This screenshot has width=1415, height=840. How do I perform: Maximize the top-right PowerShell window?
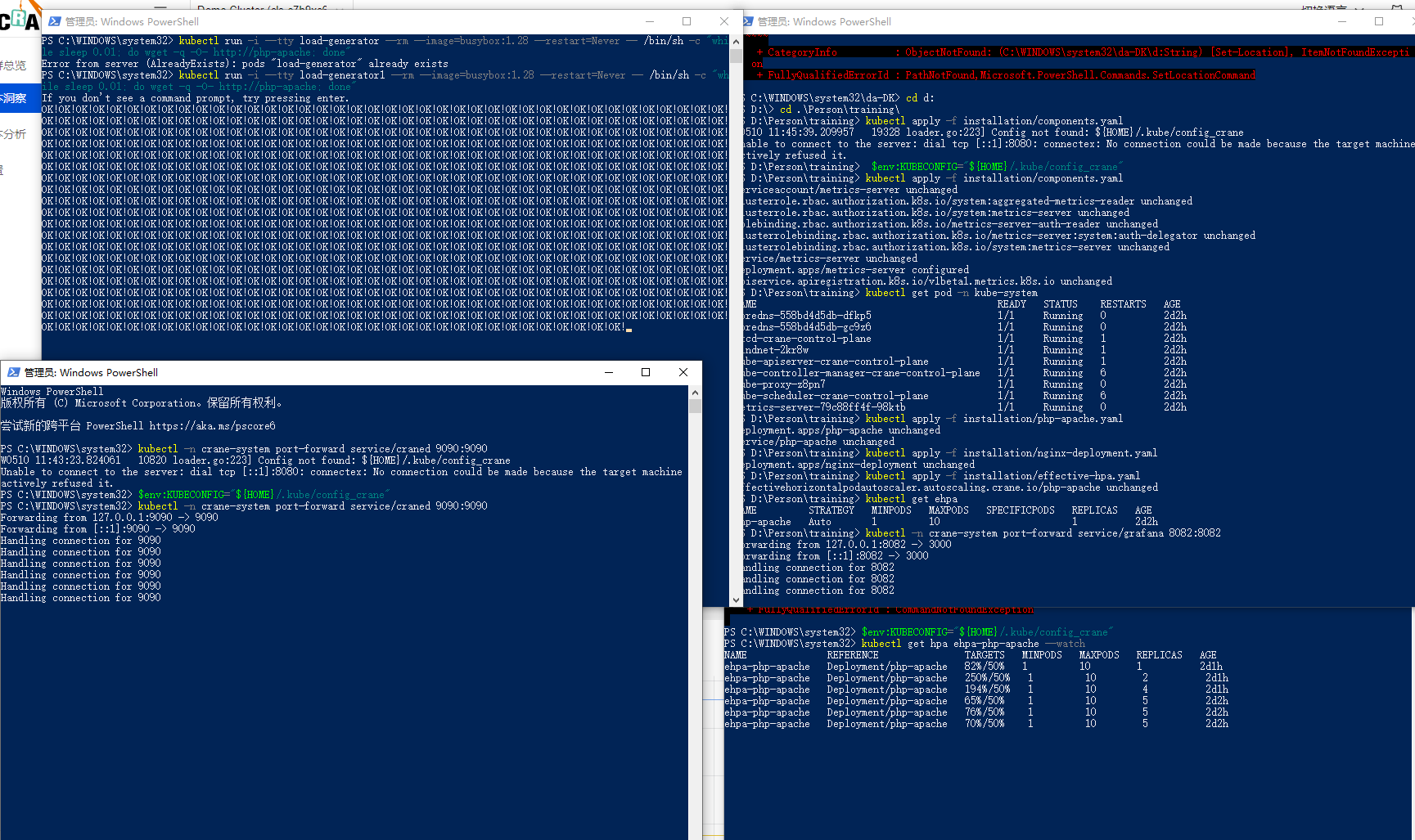tap(1379, 21)
